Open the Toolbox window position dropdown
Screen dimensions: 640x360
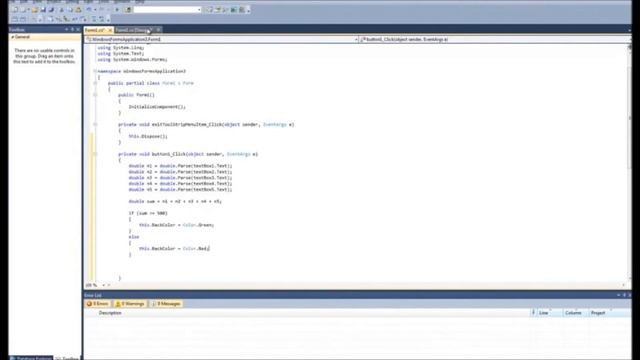pyautogui.click(x=66, y=29)
